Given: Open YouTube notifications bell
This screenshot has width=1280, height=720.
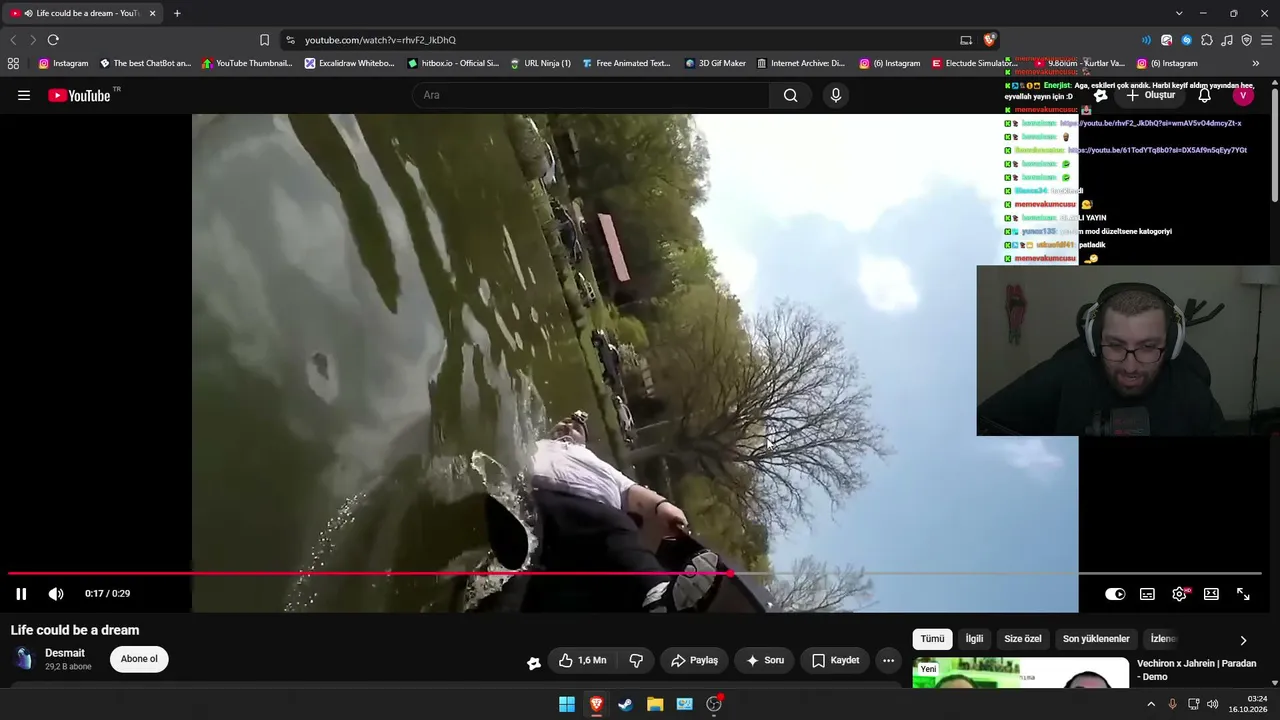Looking at the screenshot, I should [x=1205, y=95].
